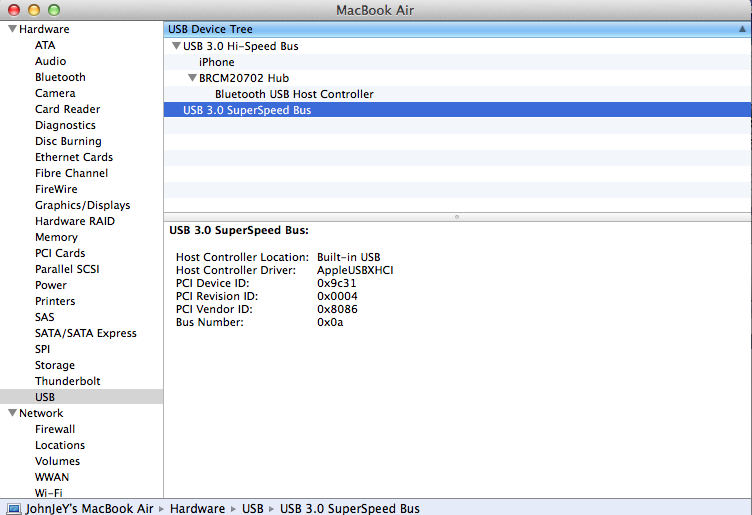Image resolution: width=752 pixels, height=515 pixels.
Task: Select the iPhone device row
Action: [x=458, y=62]
